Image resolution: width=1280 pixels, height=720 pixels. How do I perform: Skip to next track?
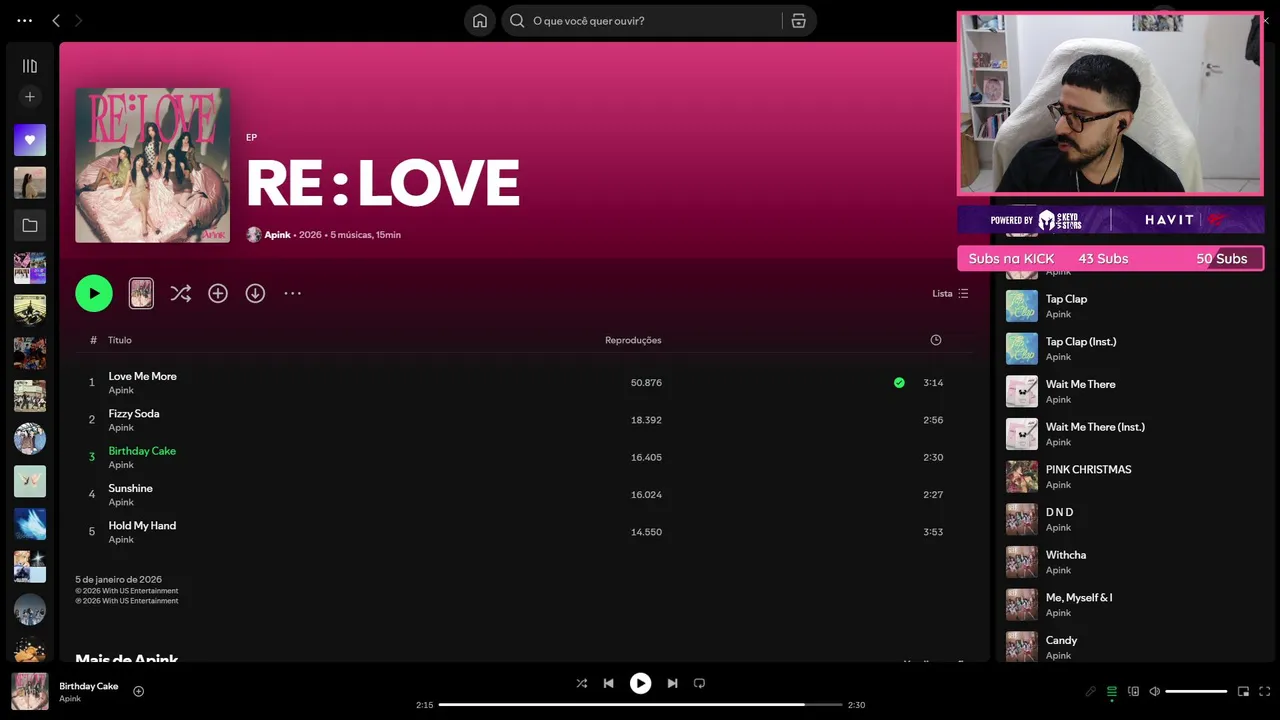pyautogui.click(x=672, y=683)
